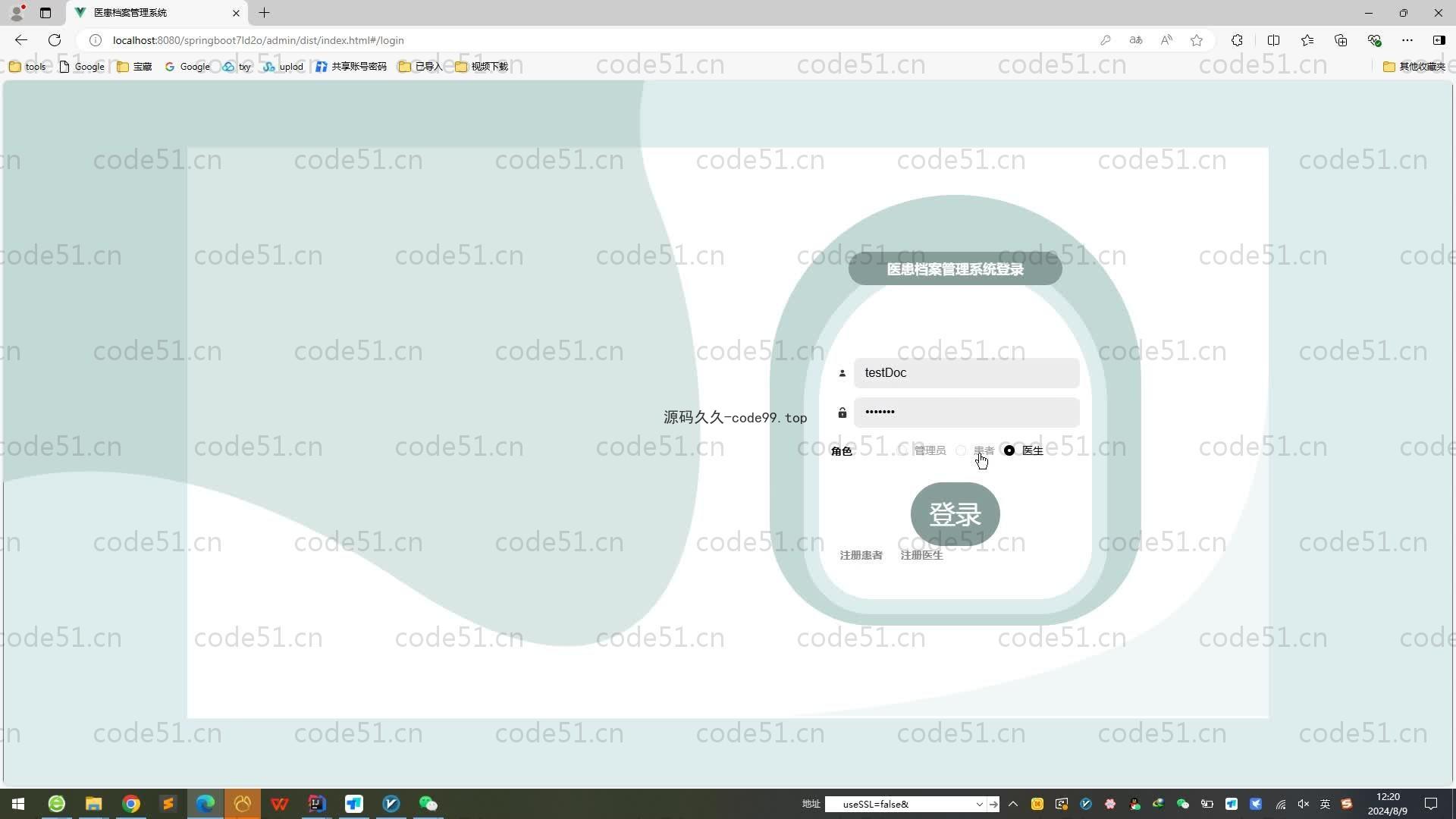
Task: Open WPS Office from taskbar
Action: point(280,804)
